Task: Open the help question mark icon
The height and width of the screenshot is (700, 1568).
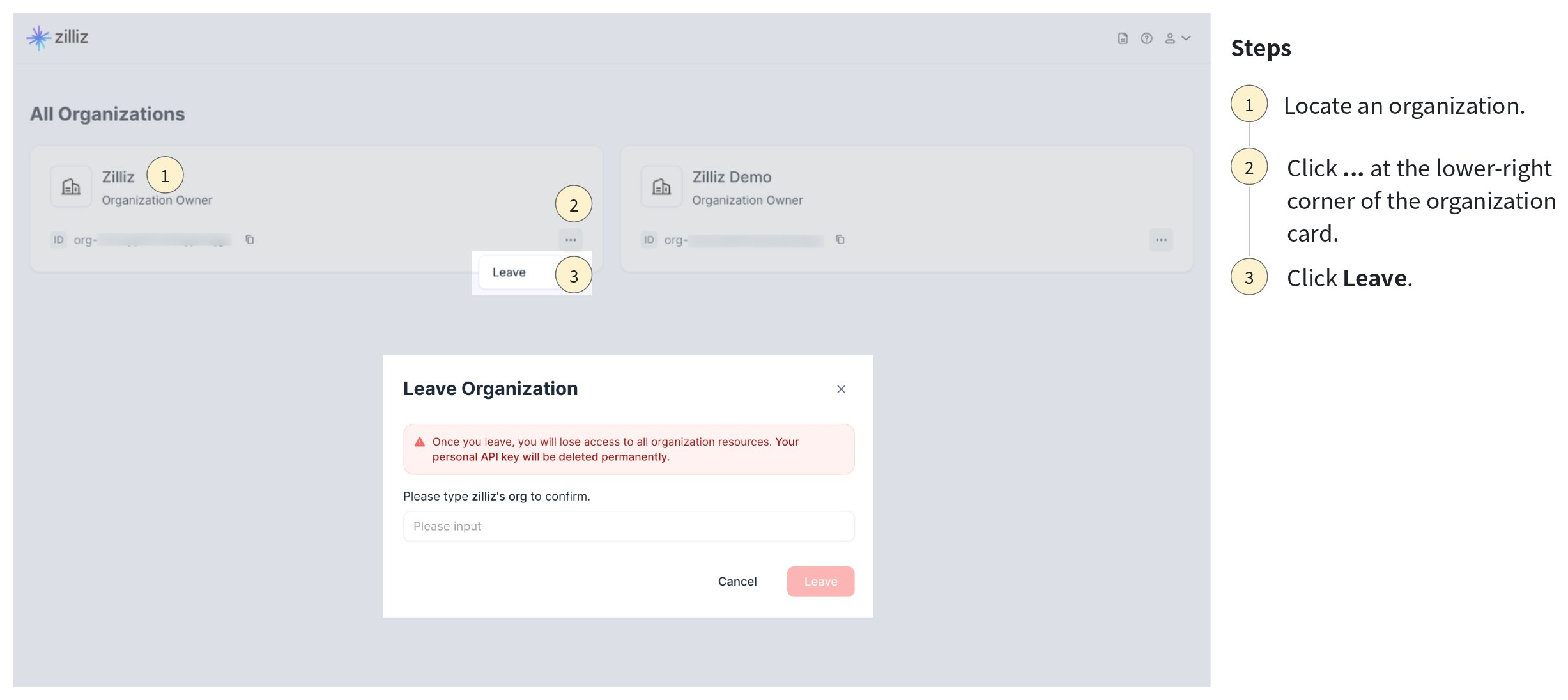Action: [1147, 38]
